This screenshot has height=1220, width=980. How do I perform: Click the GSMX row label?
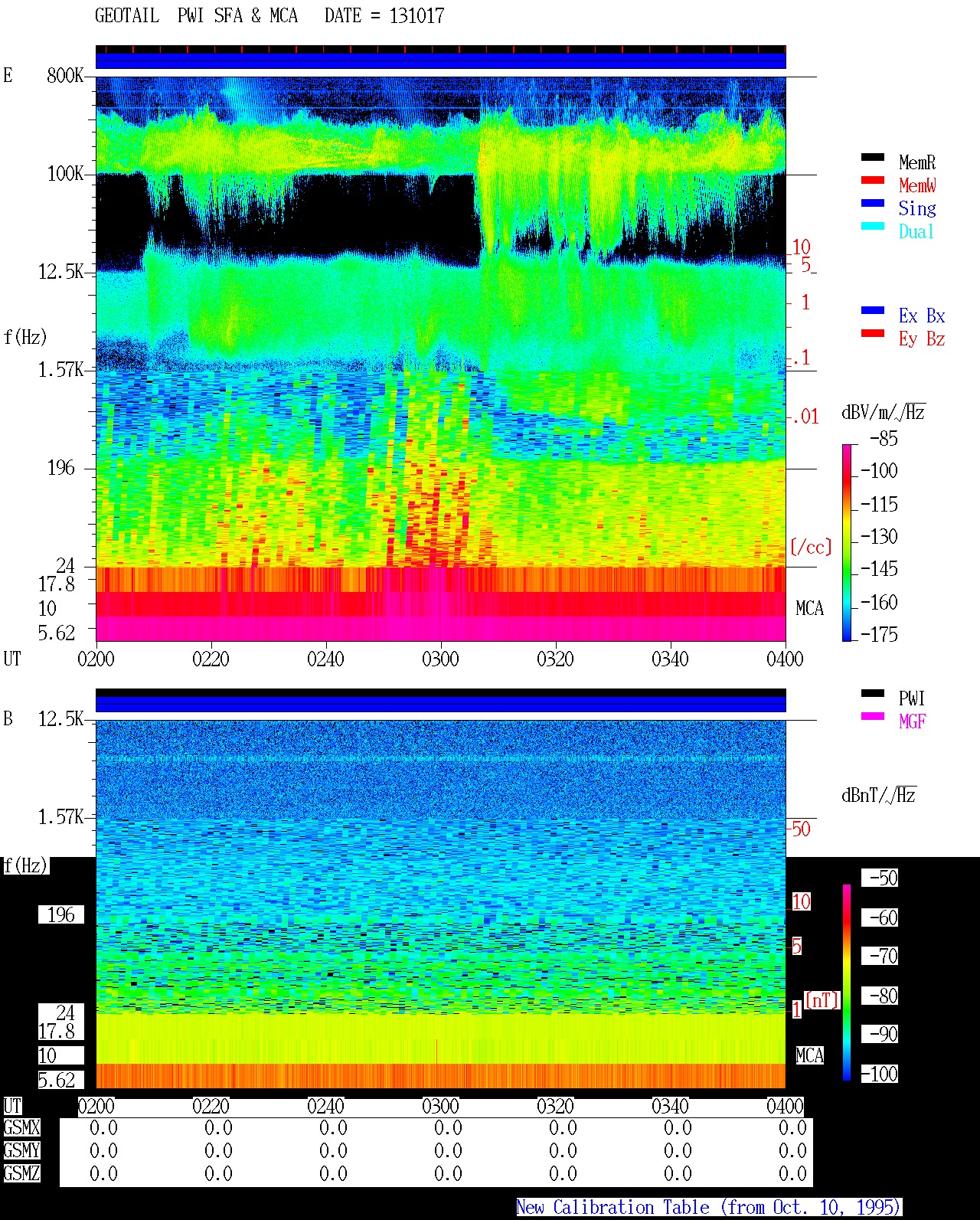click(x=21, y=1128)
